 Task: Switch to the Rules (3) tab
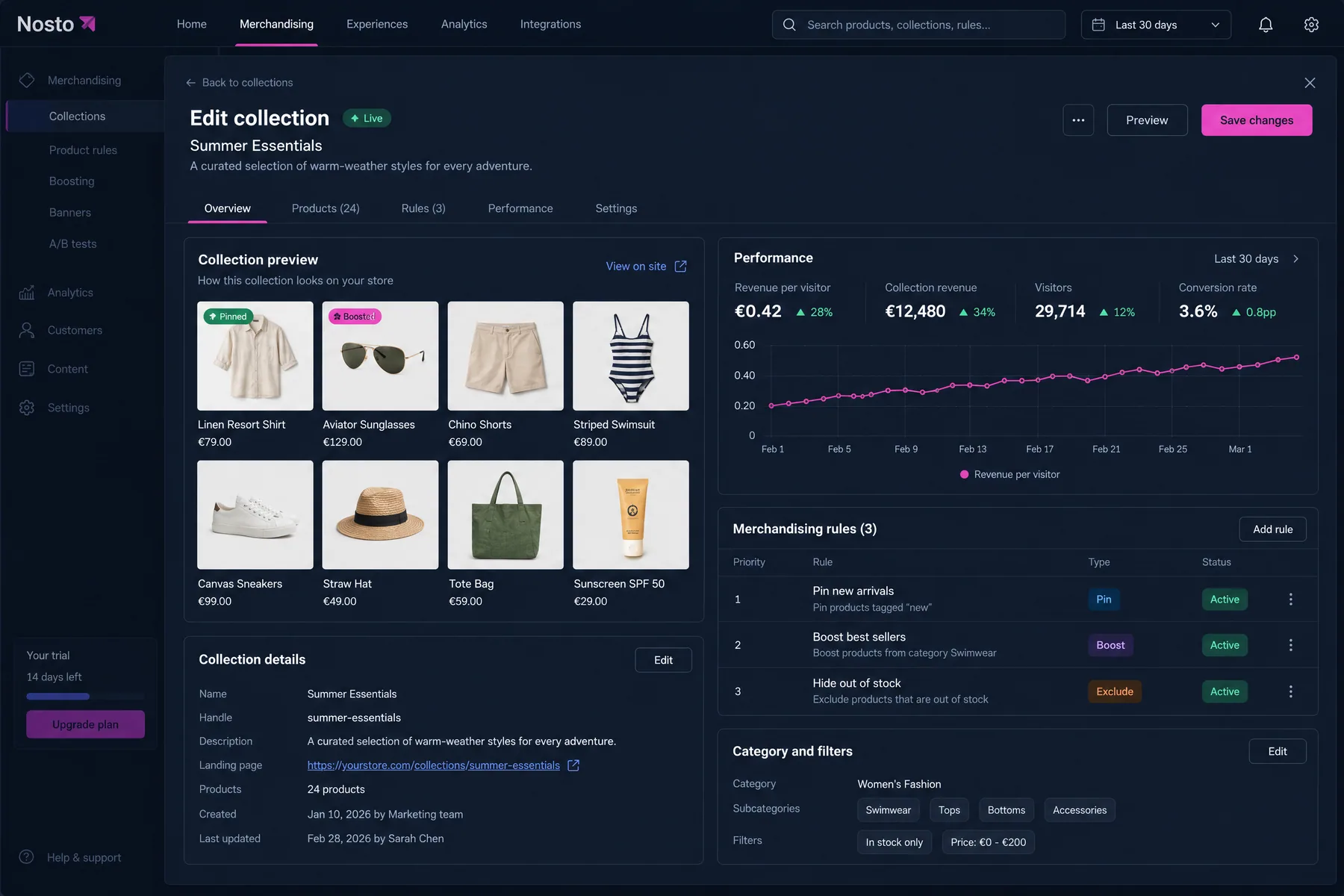[x=423, y=208]
